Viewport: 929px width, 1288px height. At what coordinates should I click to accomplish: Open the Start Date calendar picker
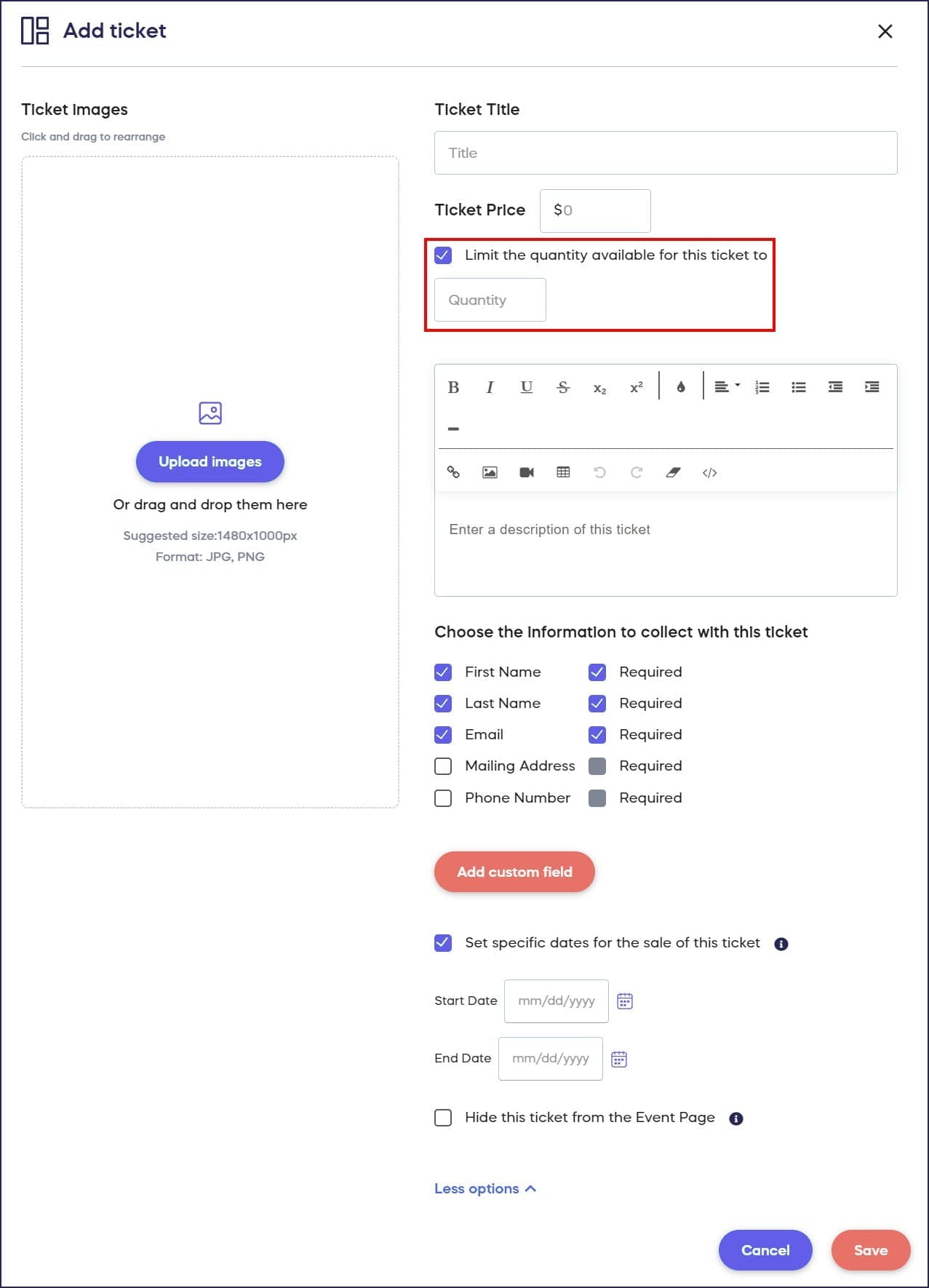click(625, 1001)
